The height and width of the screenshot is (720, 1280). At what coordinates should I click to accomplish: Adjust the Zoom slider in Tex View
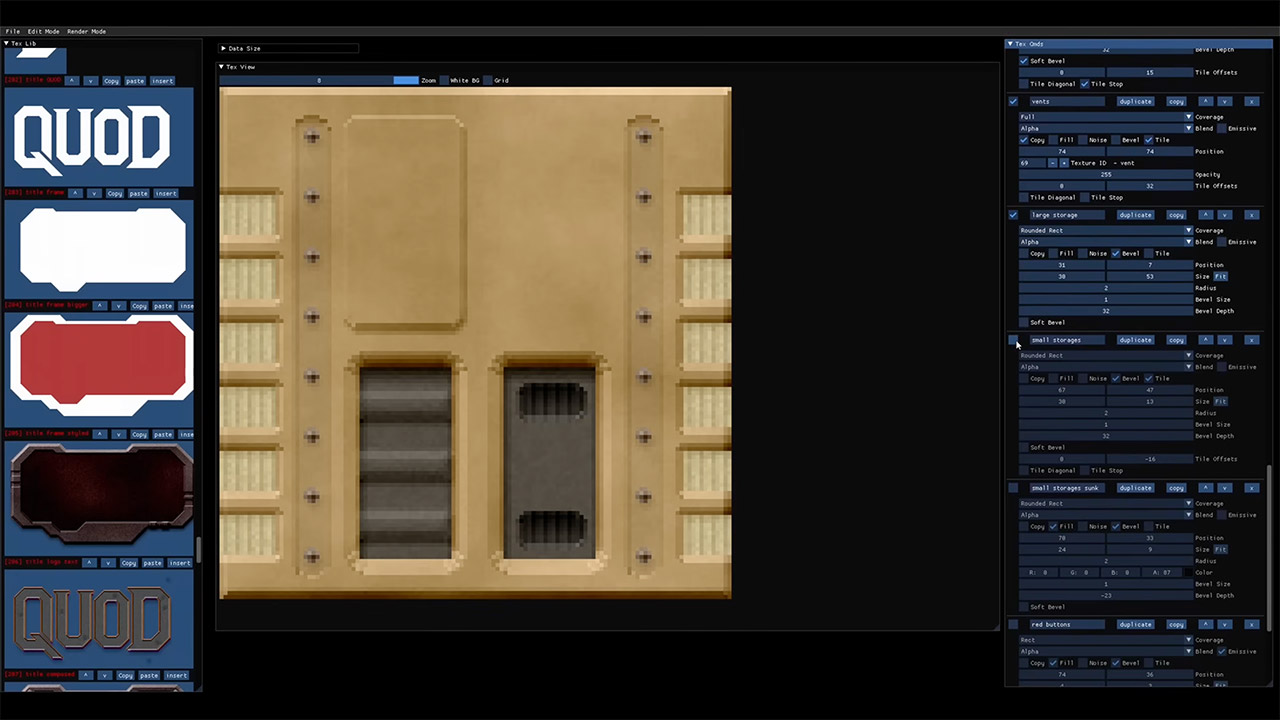[405, 80]
